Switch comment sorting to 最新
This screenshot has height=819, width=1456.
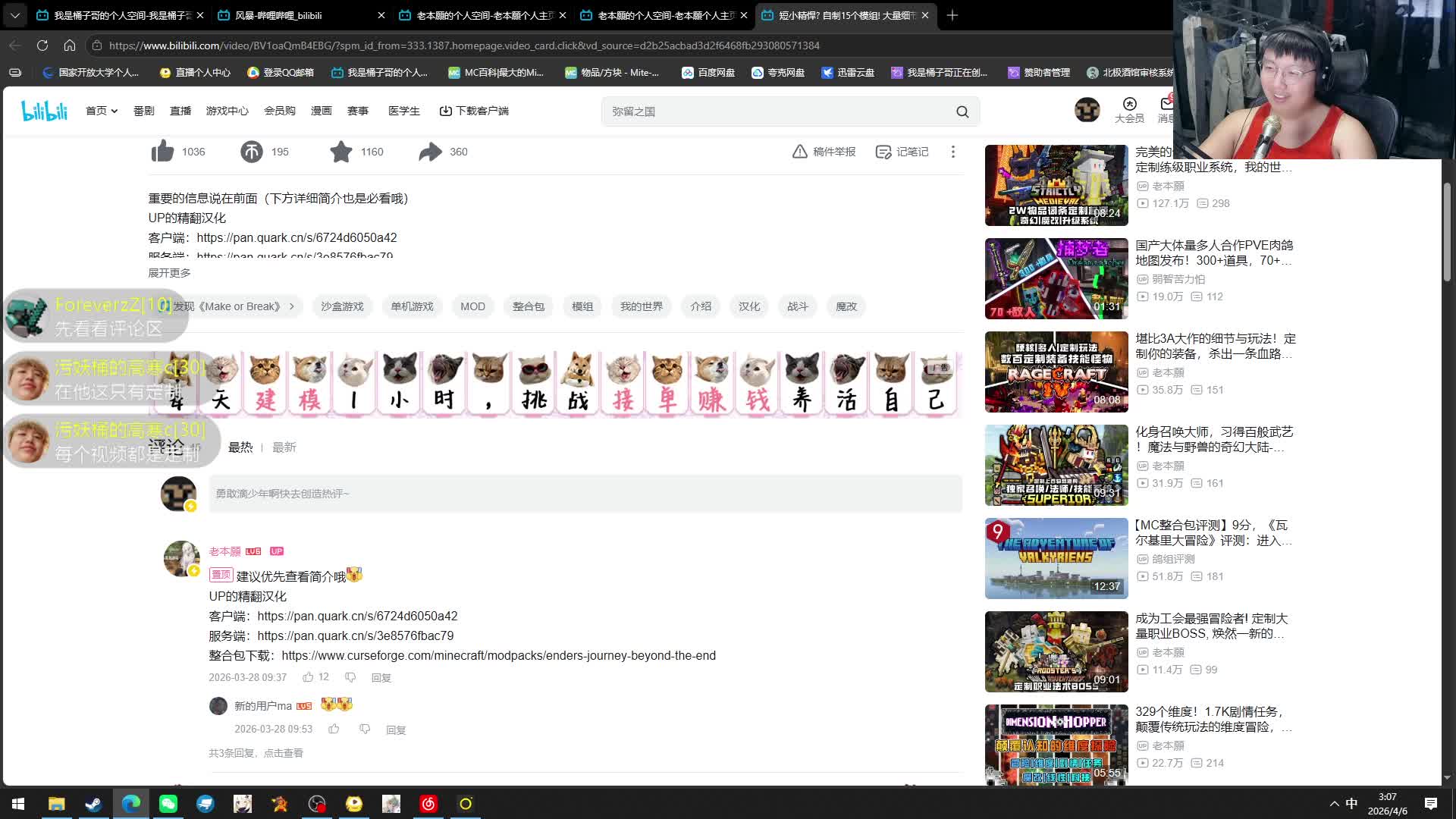(x=284, y=447)
